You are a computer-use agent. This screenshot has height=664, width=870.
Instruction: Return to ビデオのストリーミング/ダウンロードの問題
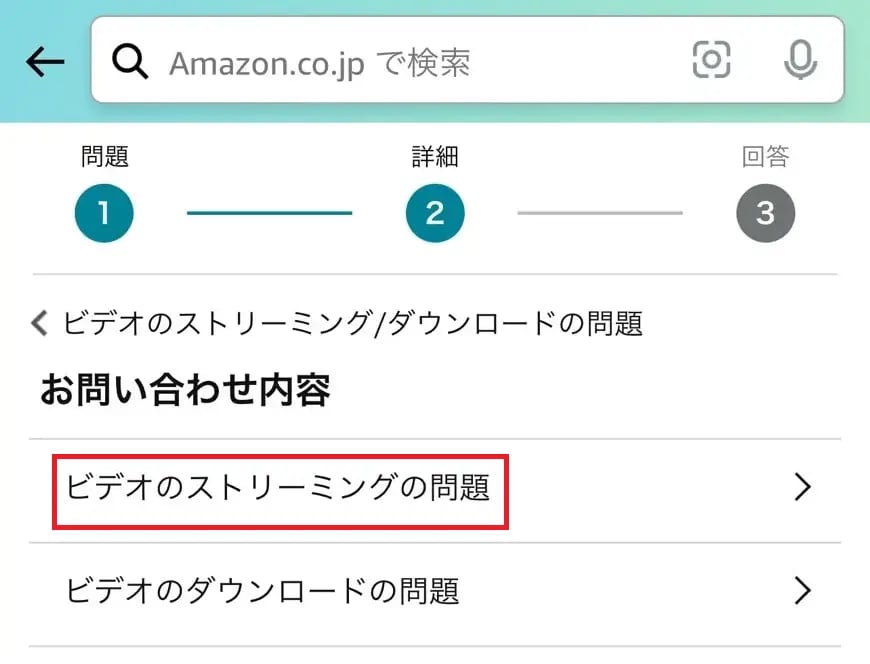pos(352,323)
